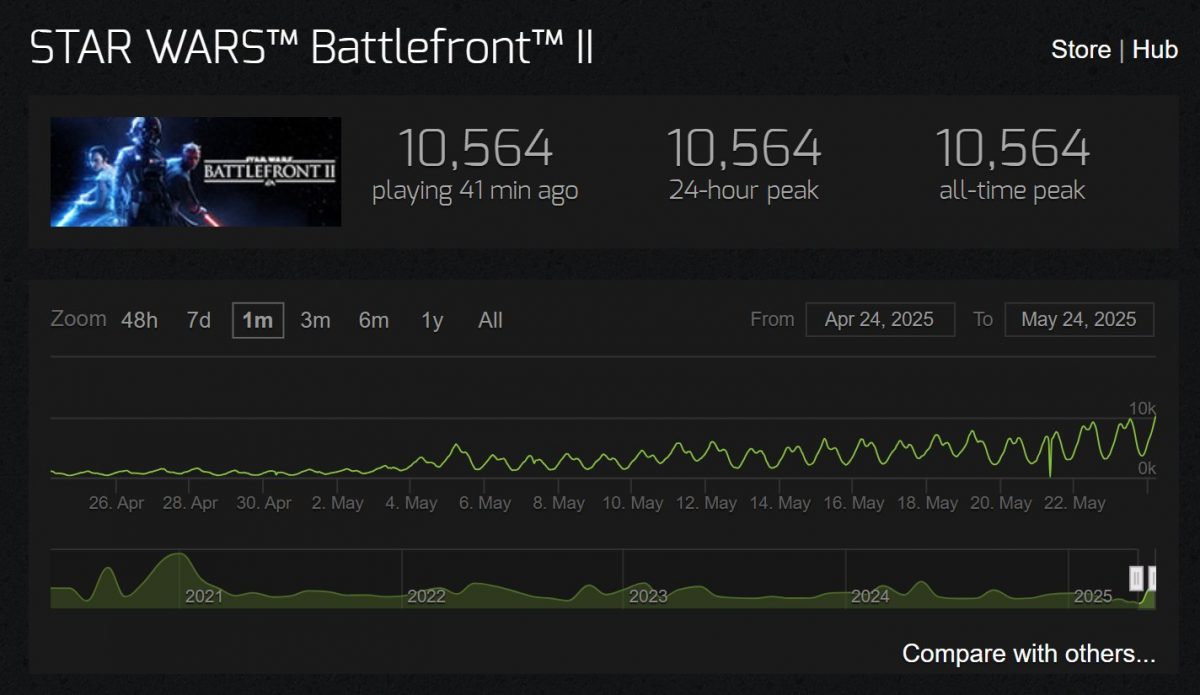Screen dimensions: 1200x695
Task: Click the 2021 area in navigator timeline
Action: pyautogui.click(x=204, y=597)
